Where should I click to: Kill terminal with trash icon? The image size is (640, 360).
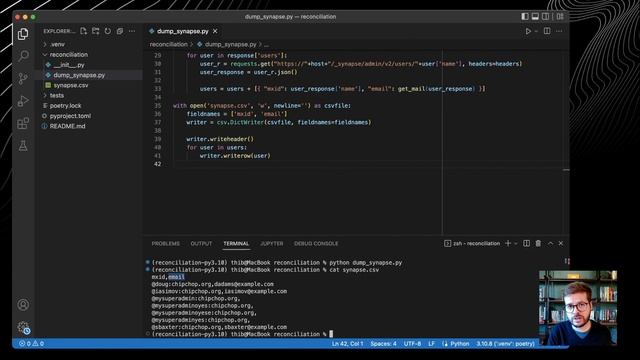[x=538, y=243]
